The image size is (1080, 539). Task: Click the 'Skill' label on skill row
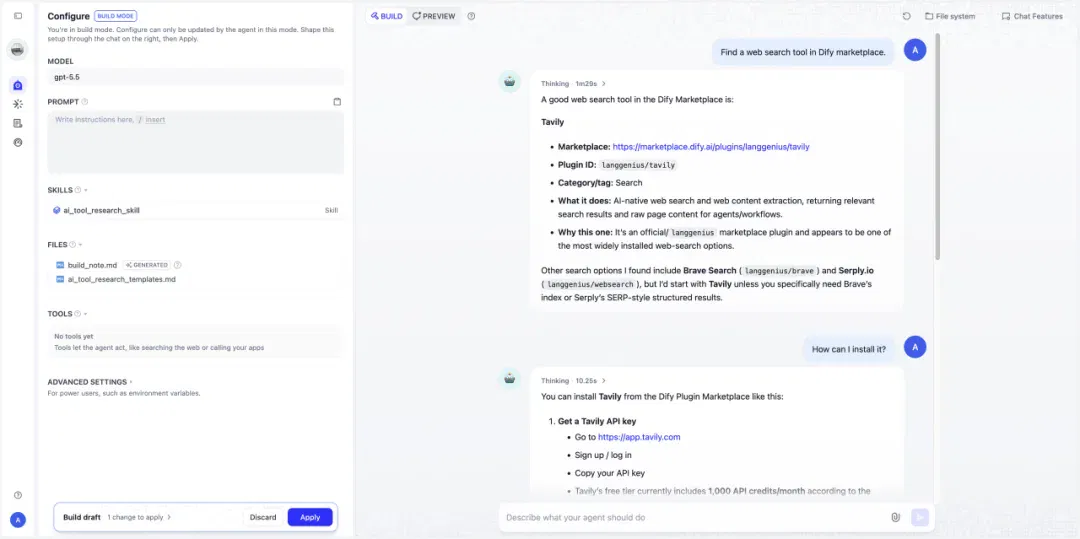click(331, 211)
